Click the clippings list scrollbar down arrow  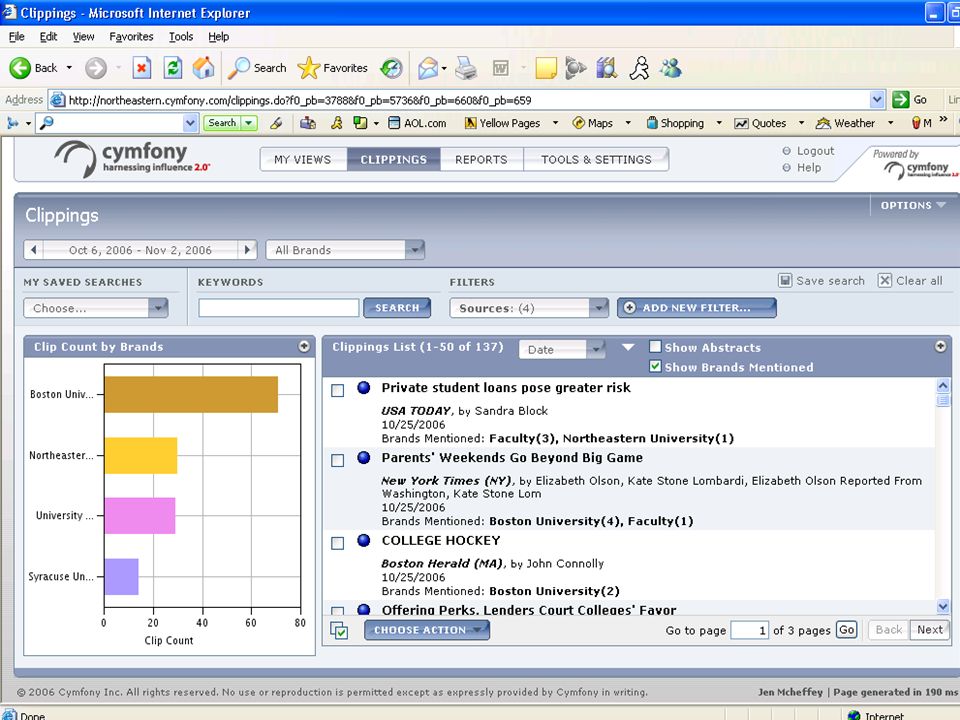point(943,607)
